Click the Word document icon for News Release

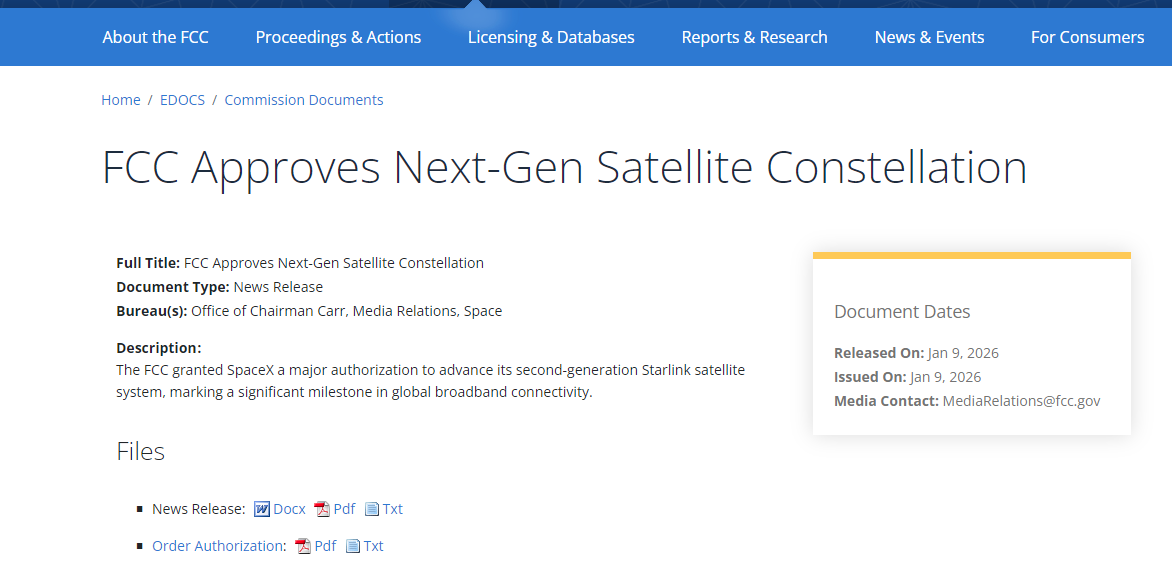click(262, 509)
